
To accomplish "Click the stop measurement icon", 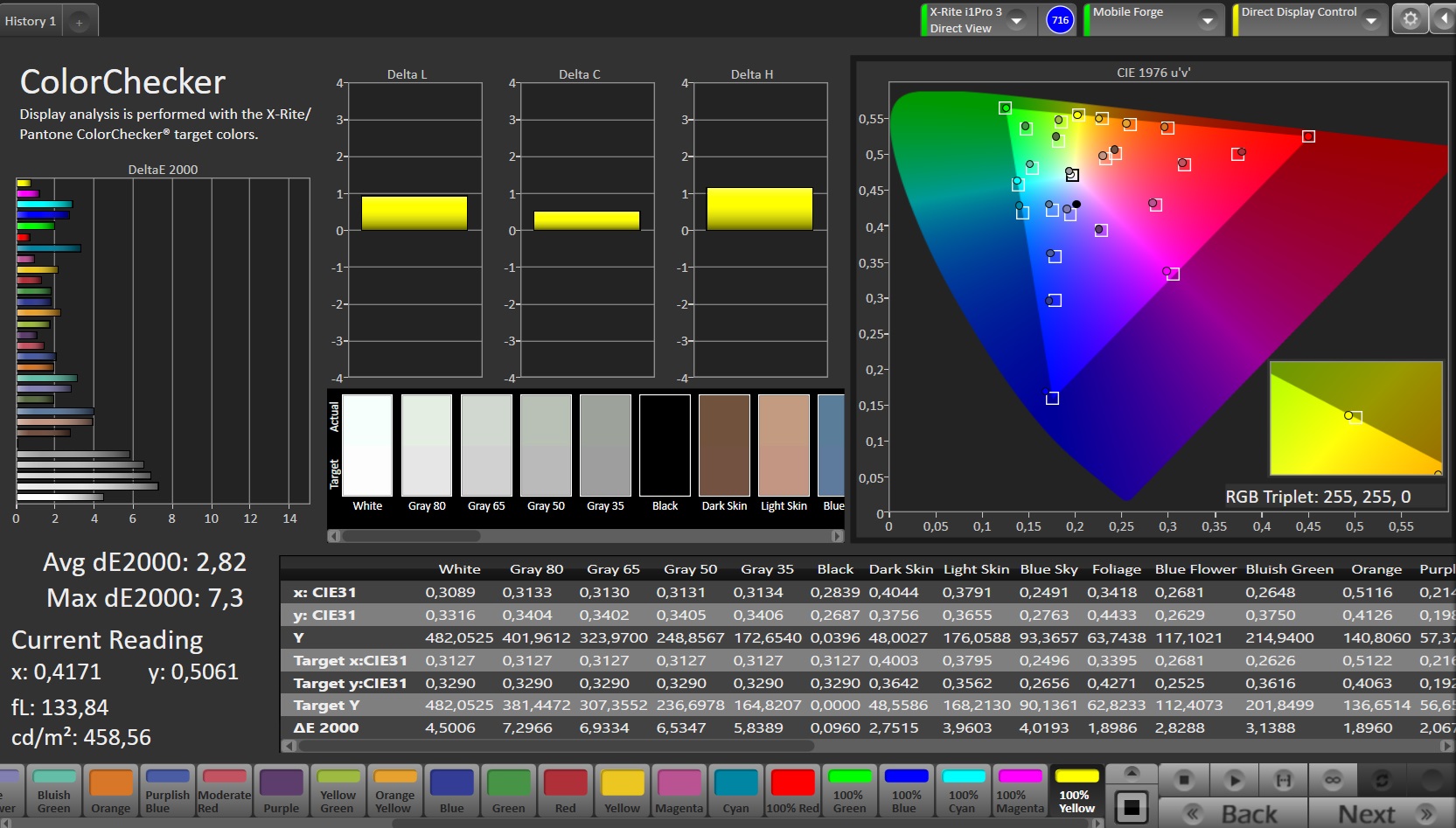I will [x=1184, y=779].
